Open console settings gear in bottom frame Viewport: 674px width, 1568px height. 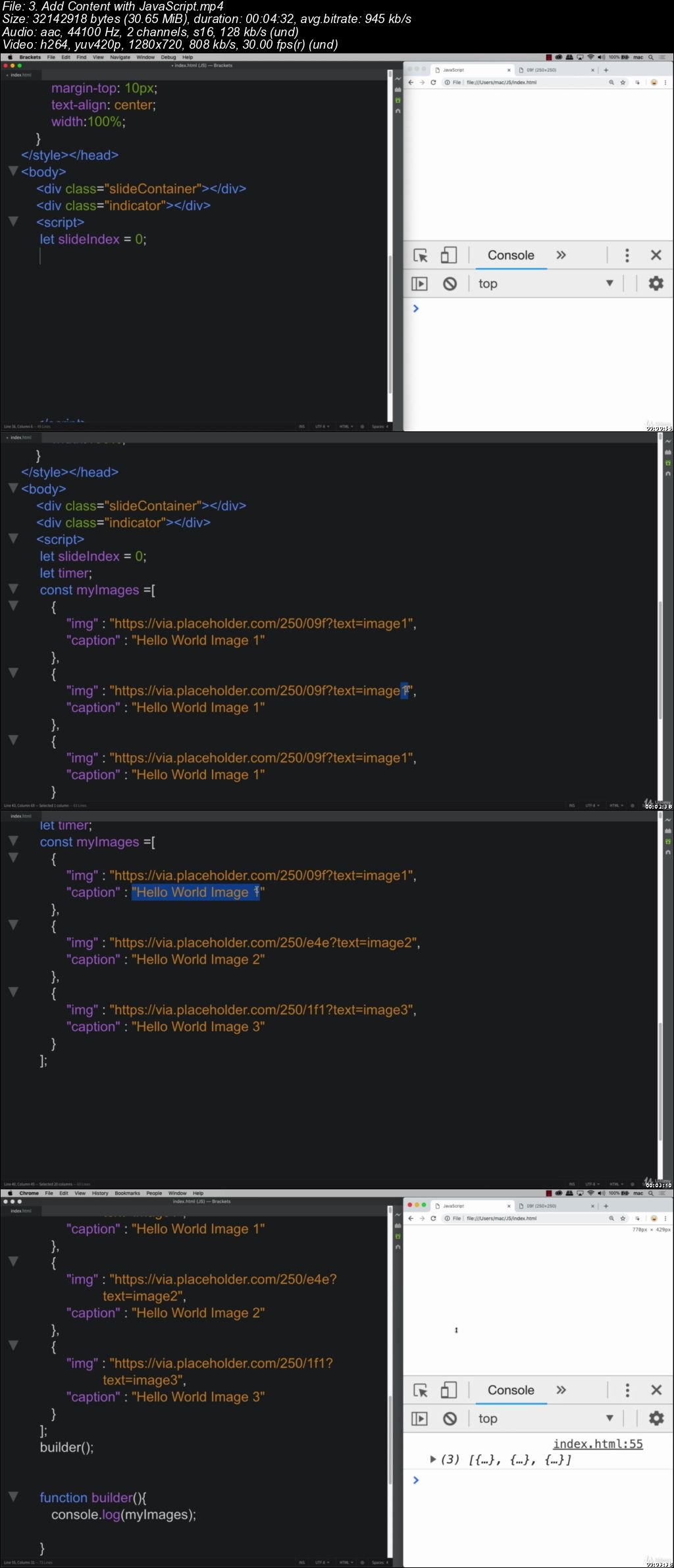point(656,1419)
